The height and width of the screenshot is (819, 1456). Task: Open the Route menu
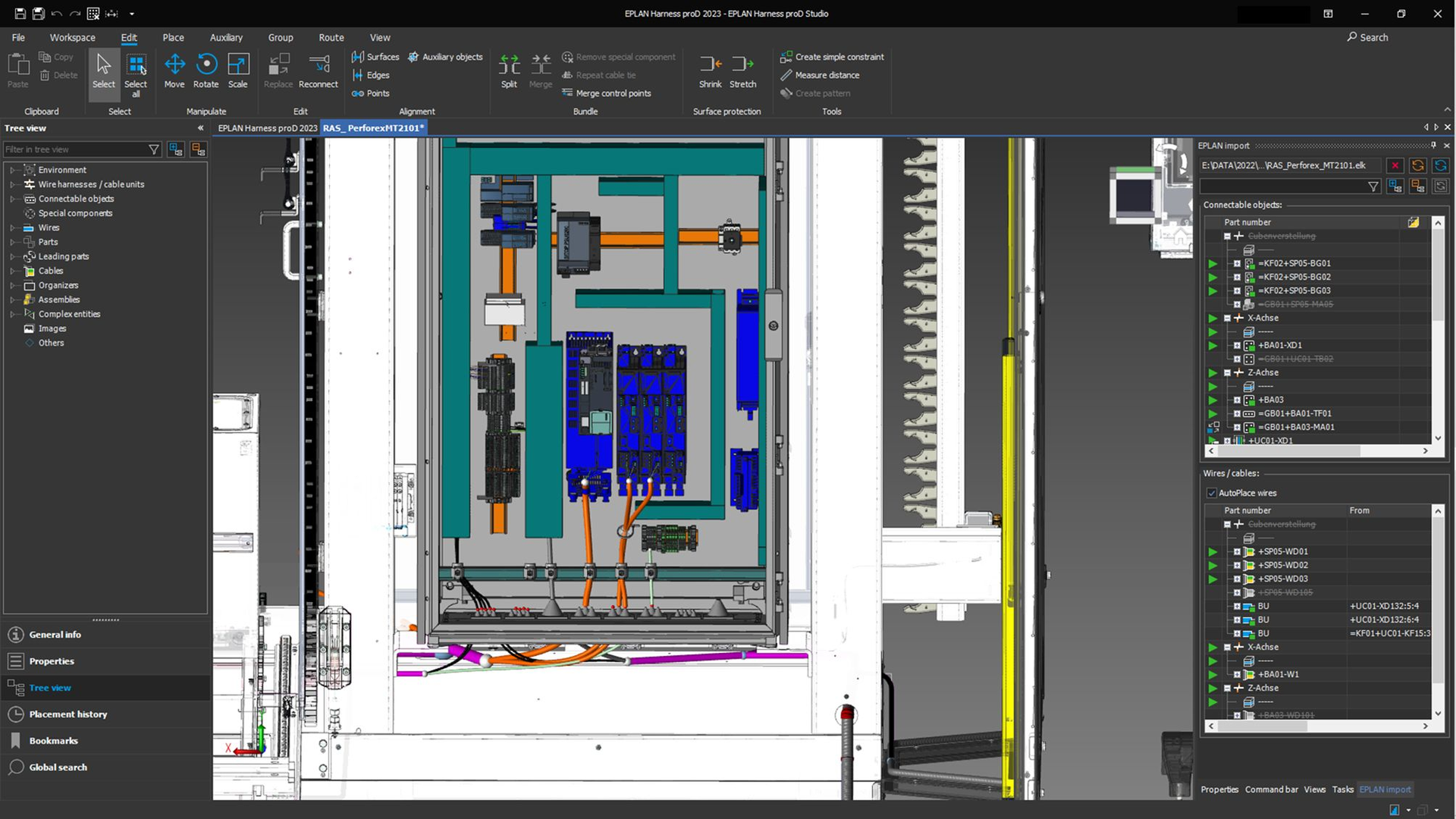pos(331,37)
